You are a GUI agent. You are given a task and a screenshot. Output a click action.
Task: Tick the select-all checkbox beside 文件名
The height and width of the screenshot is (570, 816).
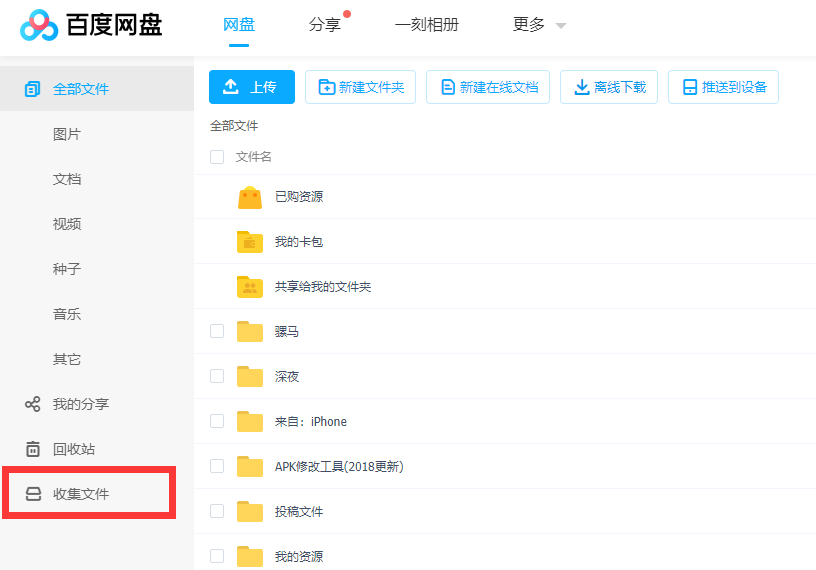217,157
